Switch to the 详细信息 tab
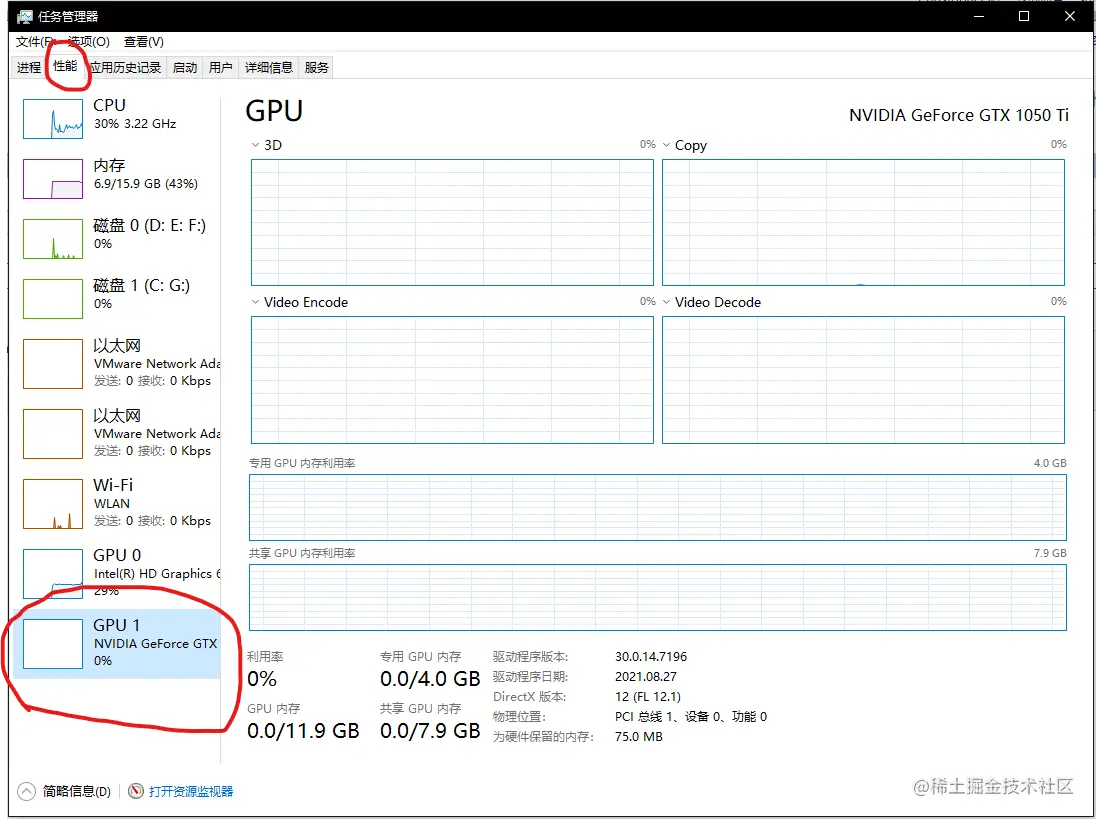The image size is (1096, 819). pyautogui.click(x=268, y=67)
